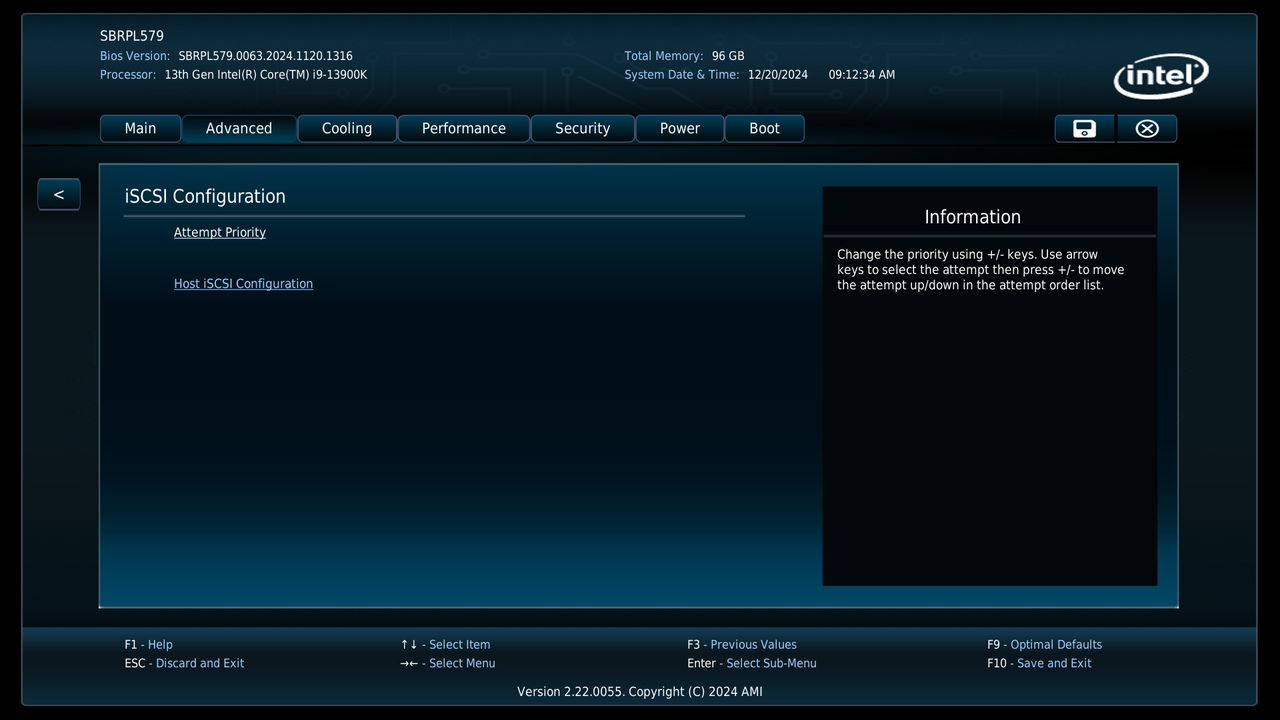Click Total Memory 96 GB value
The height and width of the screenshot is (720, 1280).
[728, 56]
